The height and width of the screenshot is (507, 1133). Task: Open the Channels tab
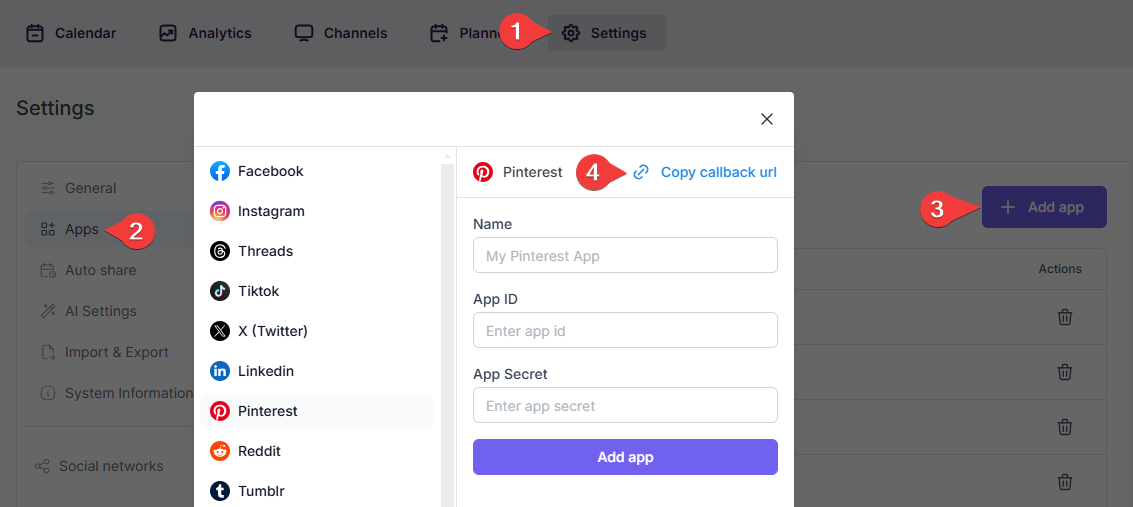point(341,33)
